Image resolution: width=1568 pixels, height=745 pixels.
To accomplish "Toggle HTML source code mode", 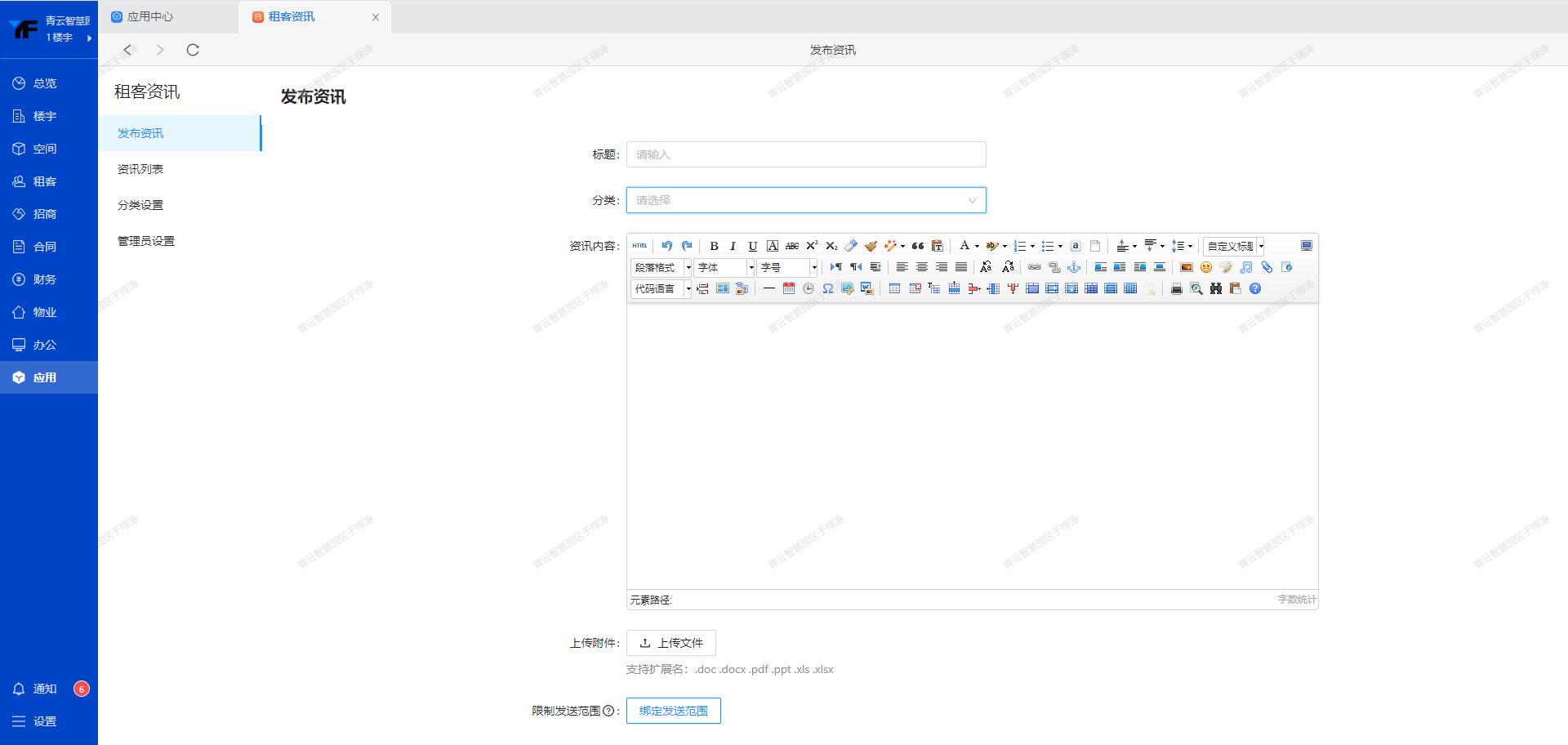I will tap(639, 246).
